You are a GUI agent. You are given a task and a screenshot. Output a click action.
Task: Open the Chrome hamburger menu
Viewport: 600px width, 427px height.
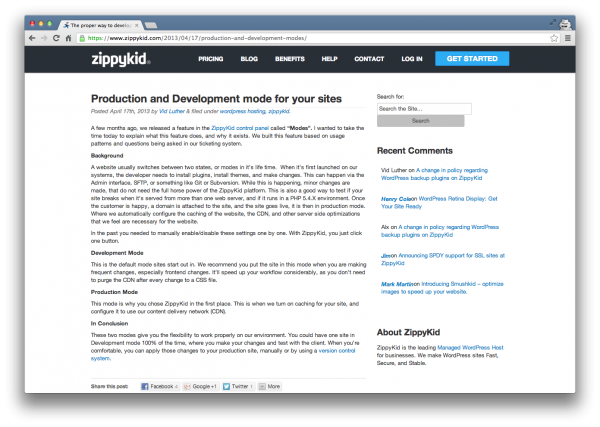click(567, 38)
